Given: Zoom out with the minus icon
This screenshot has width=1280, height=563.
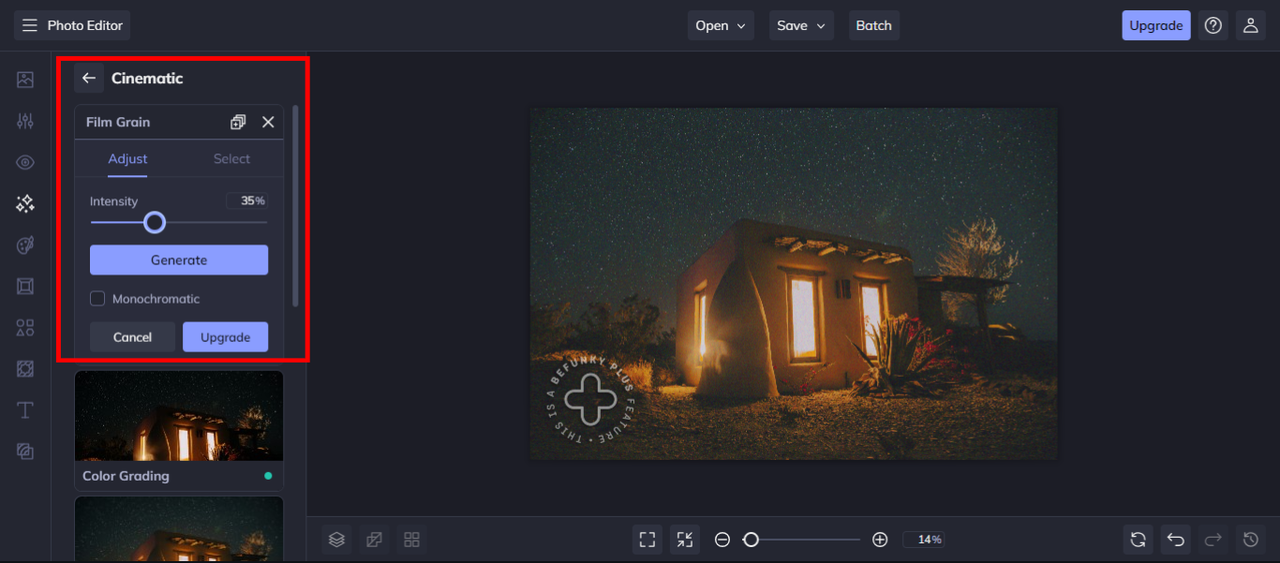Looking at the screenshot, I should point(722,540).
